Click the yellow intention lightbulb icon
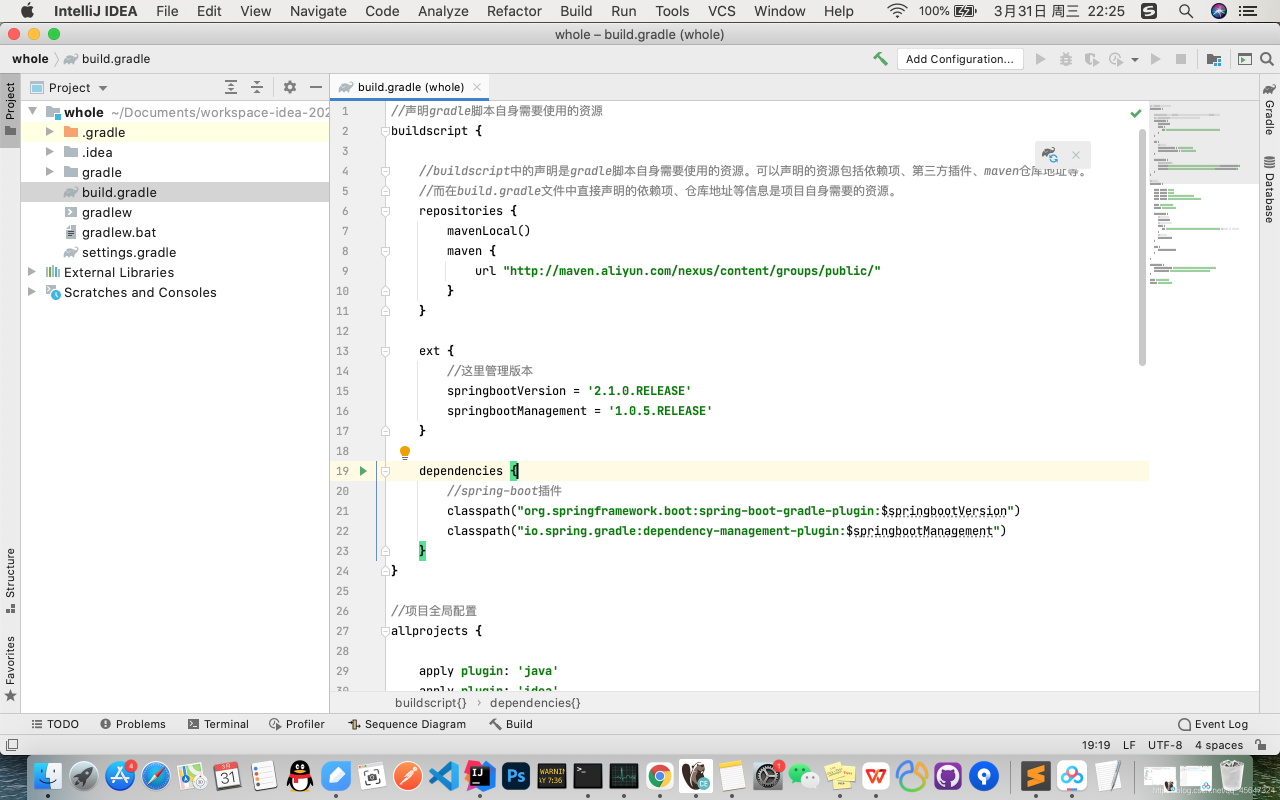This screenshot has height=800, width=1280. [x=405, y=453]
